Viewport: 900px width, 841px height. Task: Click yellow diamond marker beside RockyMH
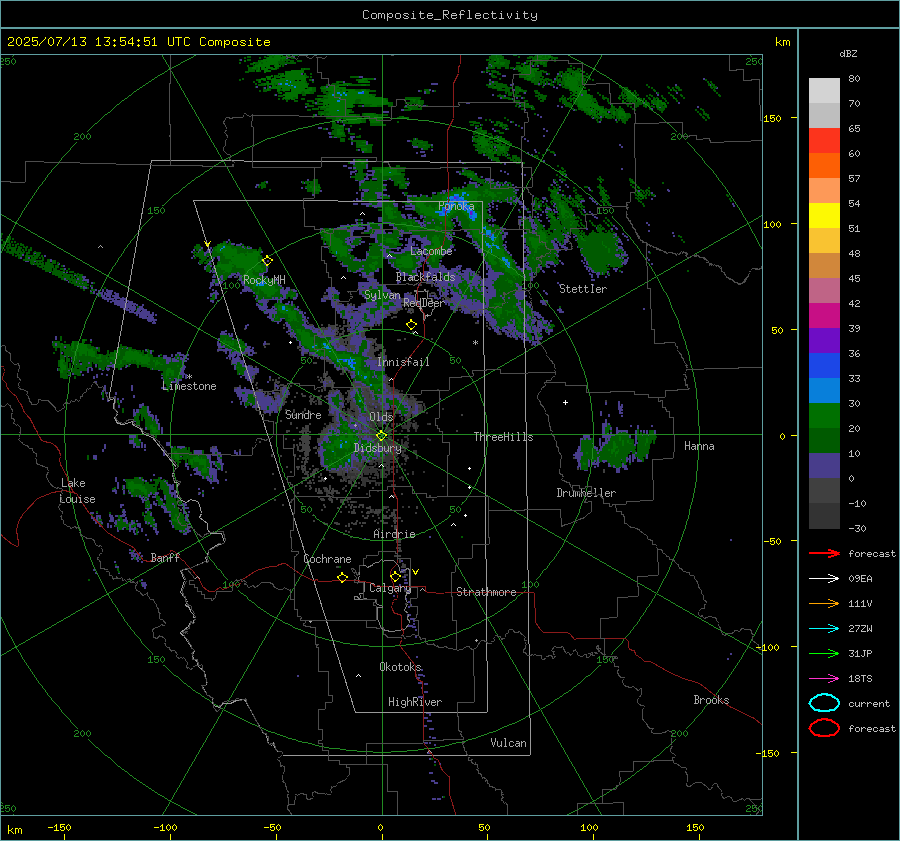267,261
